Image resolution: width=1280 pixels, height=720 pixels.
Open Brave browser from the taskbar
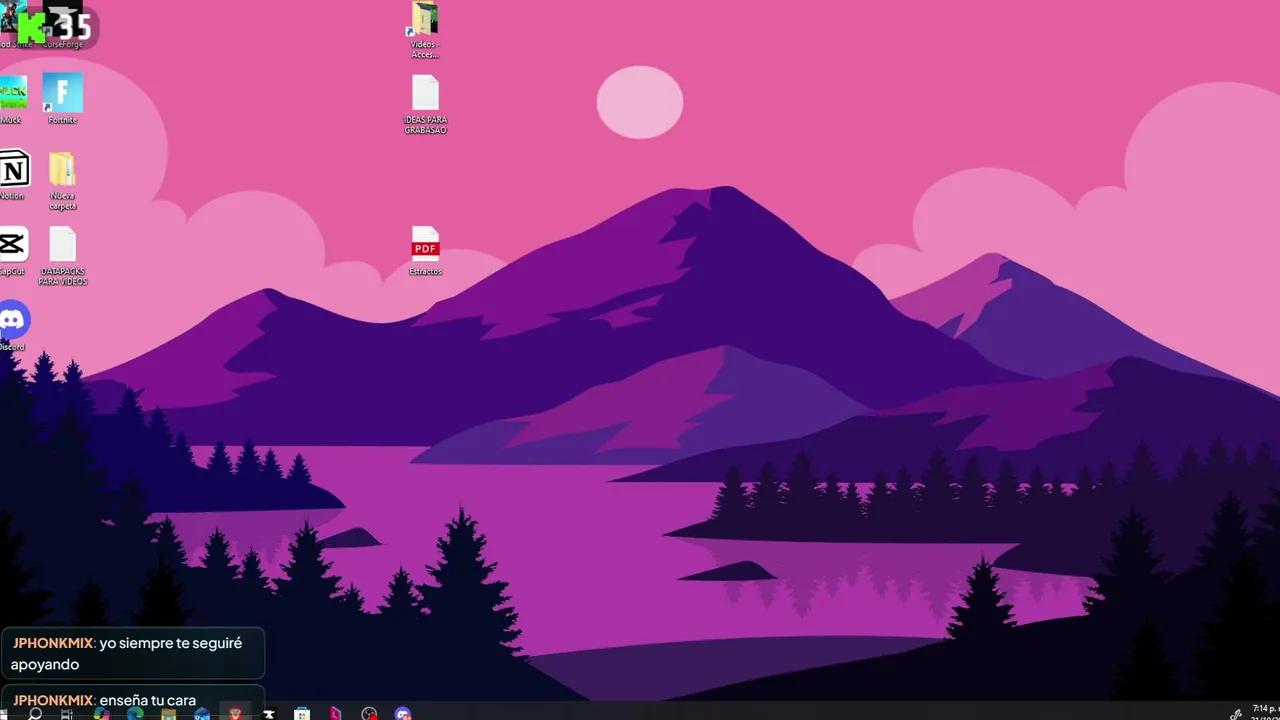[x=235, y=714]
